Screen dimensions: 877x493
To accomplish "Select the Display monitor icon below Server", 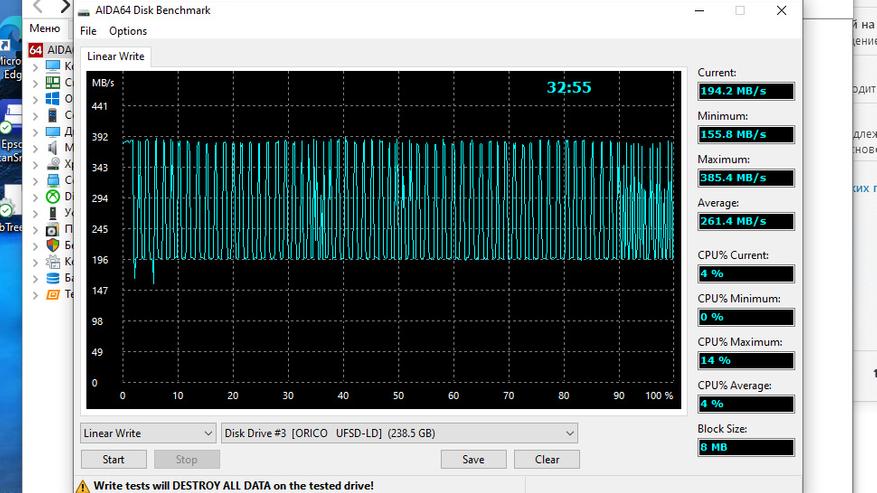I will coord(53,131).
